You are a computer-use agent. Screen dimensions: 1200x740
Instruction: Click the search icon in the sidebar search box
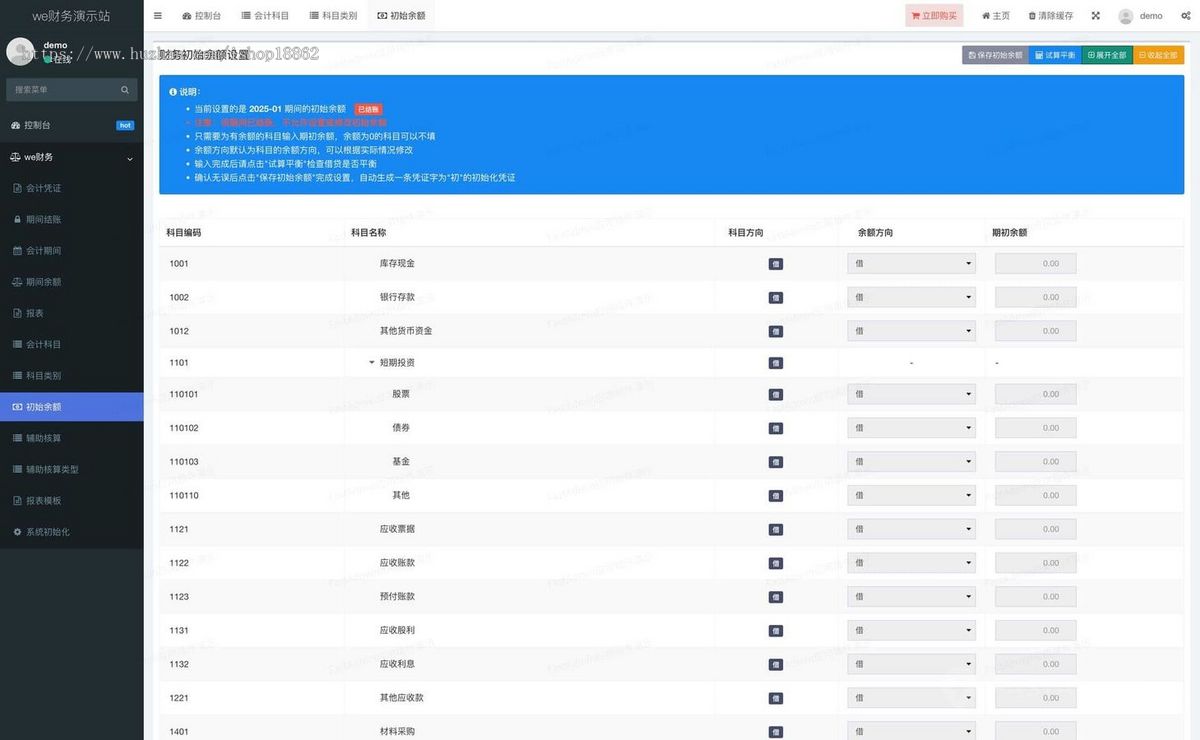[x=124, y=89]
